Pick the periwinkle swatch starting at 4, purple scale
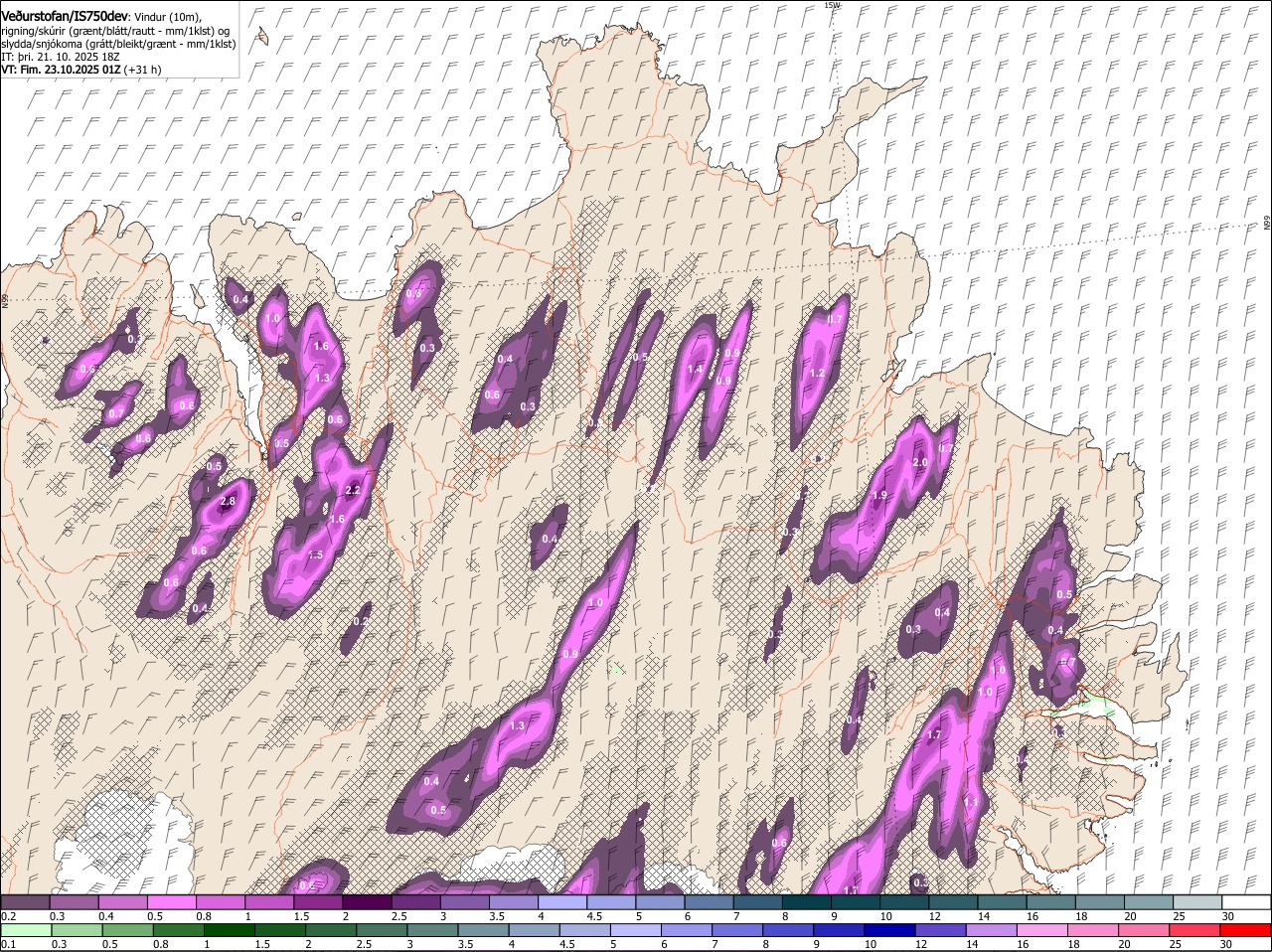 pyautogui.click(x=562, y=902)
